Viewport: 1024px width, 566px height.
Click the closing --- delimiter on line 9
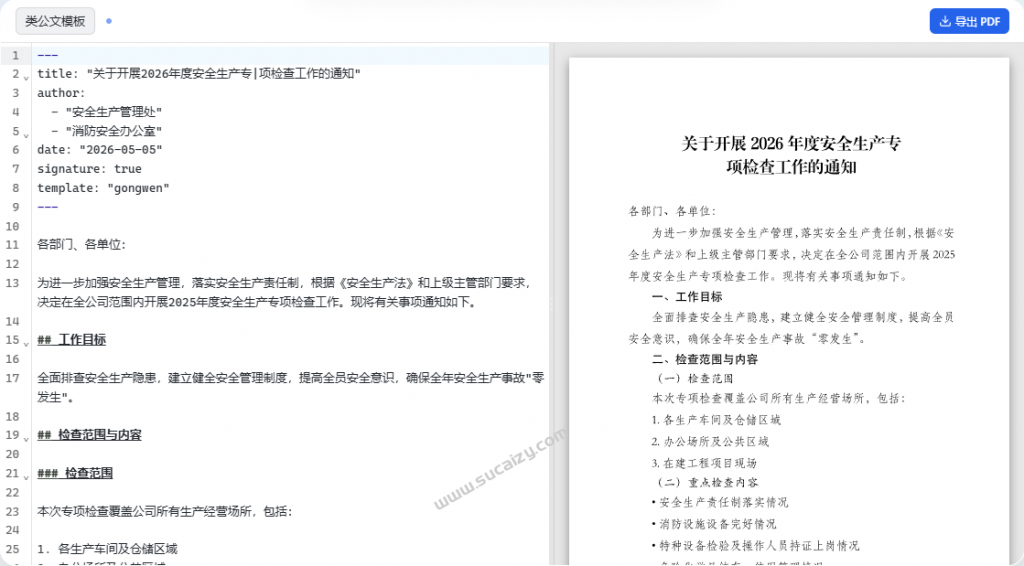point(48,207)
